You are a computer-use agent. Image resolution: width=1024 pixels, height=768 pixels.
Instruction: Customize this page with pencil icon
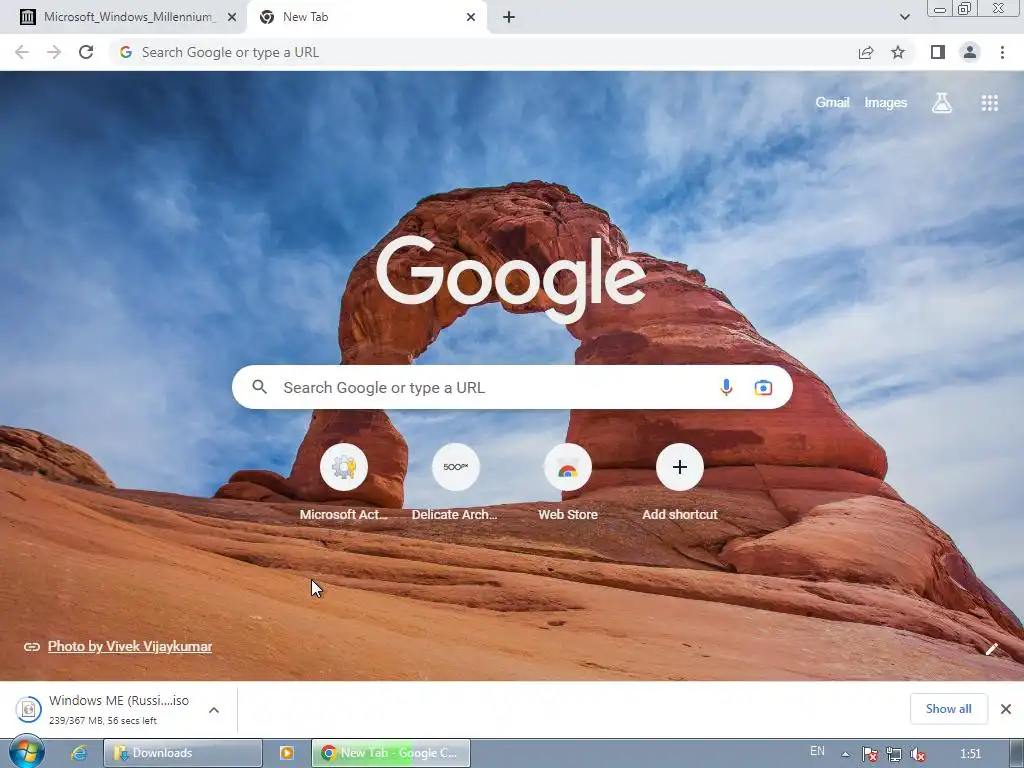tap(991, 648)
